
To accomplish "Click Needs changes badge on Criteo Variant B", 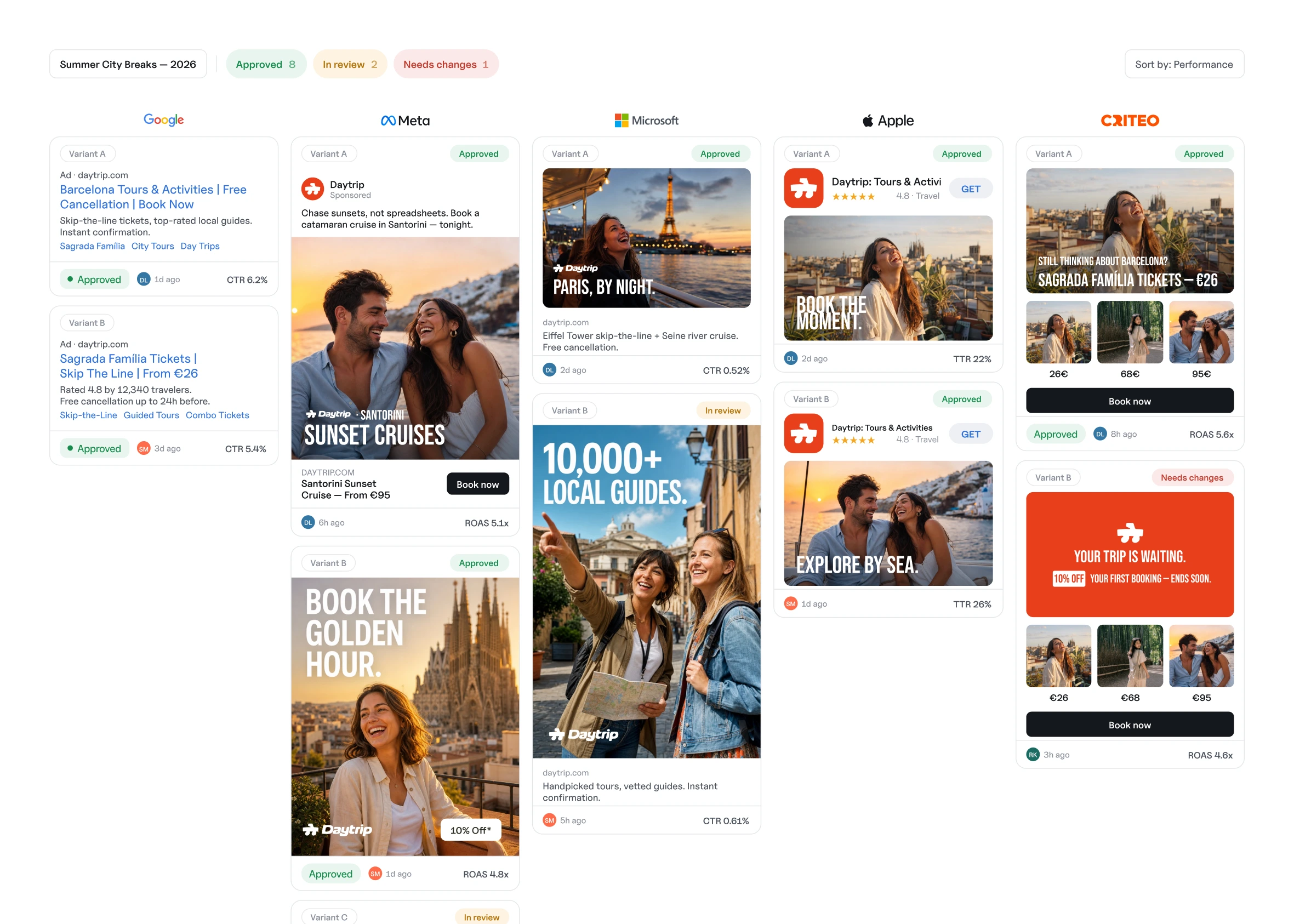I will [x=1192, y=477].
